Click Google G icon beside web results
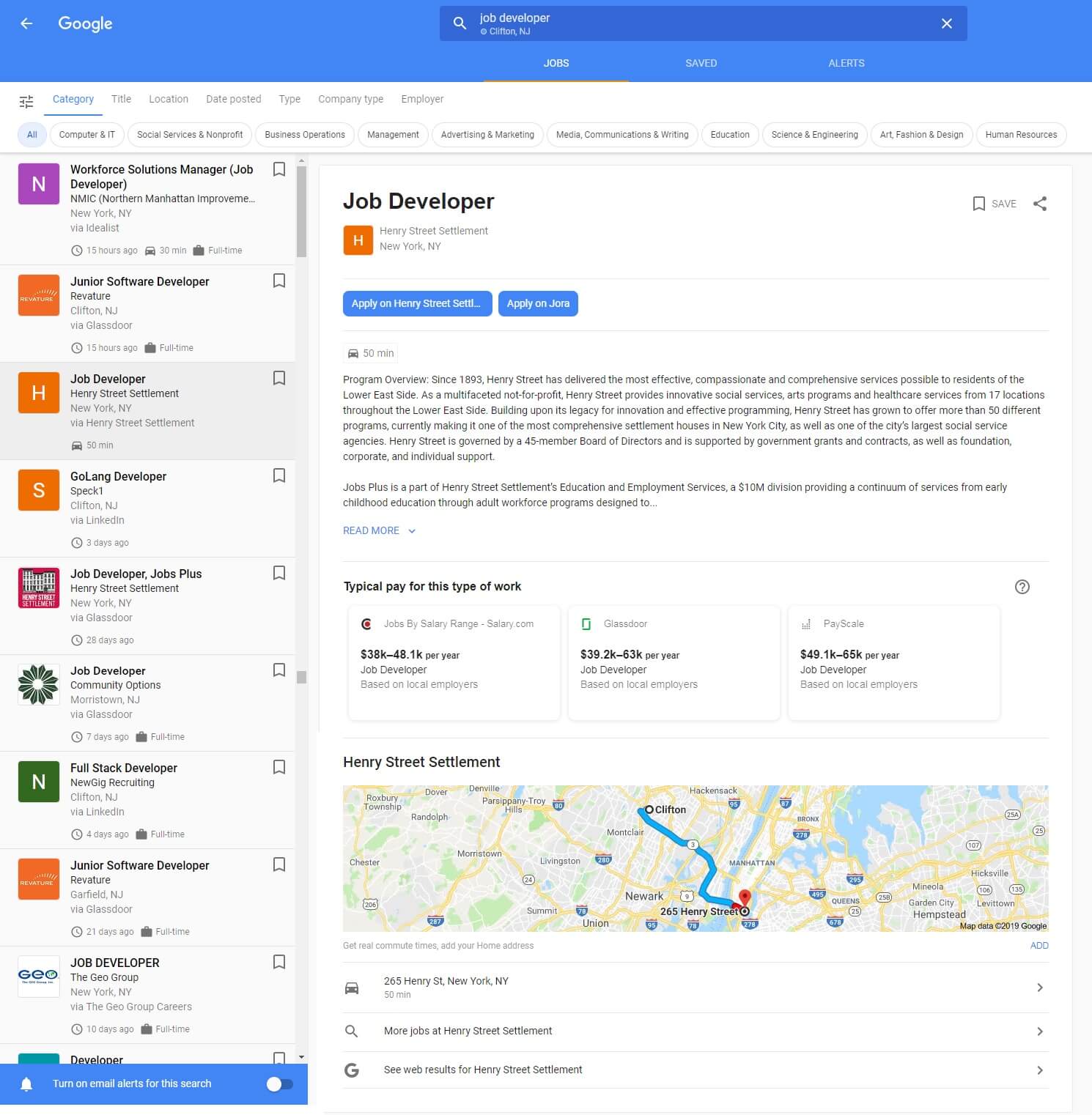Viewport: 1092px width, 1115px height. (352, 1070)
